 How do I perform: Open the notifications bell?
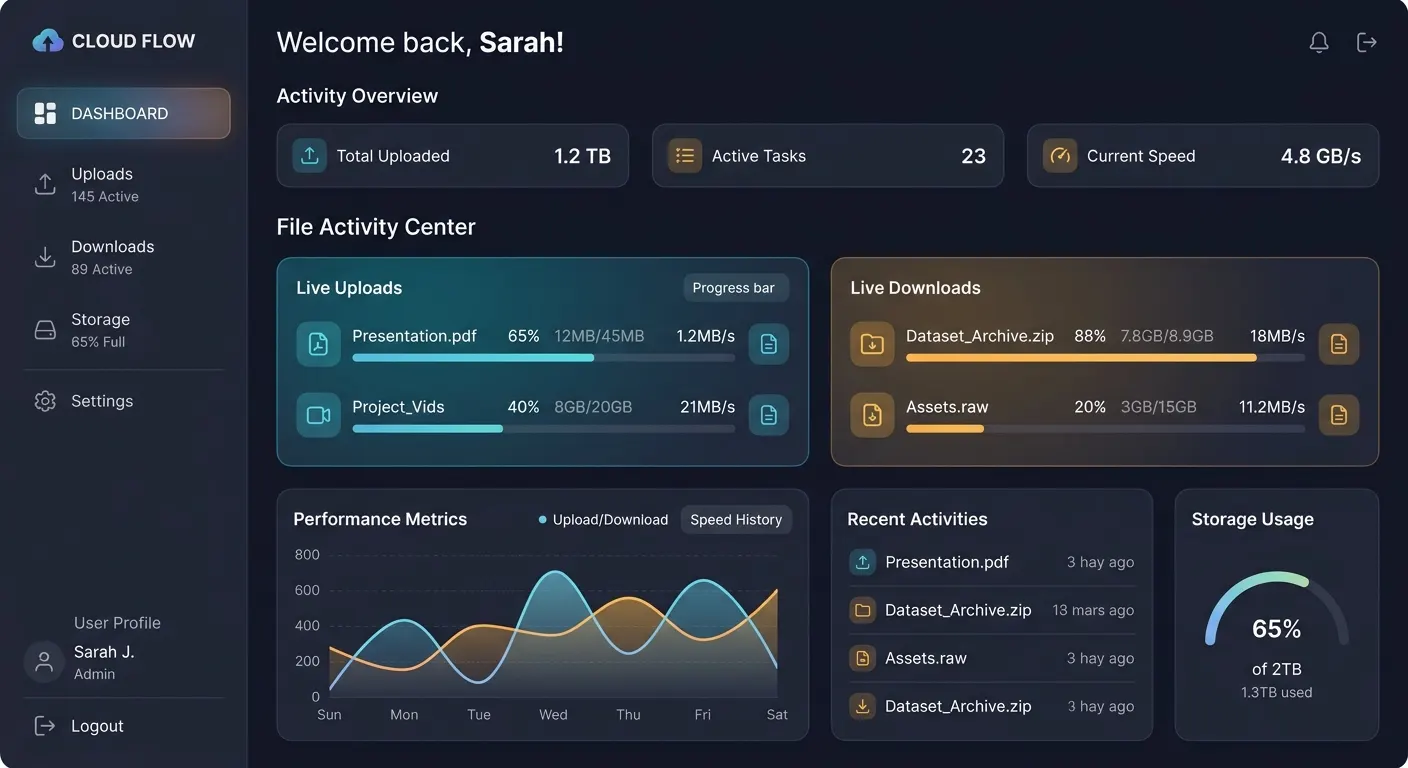[1319, 42]
